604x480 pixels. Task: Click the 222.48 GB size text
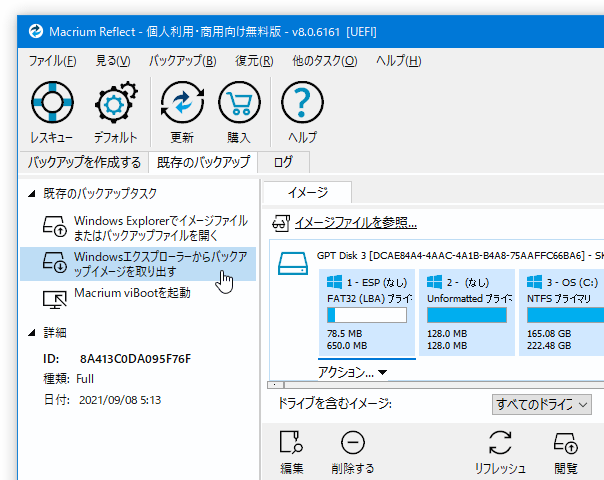coord(549,346)
